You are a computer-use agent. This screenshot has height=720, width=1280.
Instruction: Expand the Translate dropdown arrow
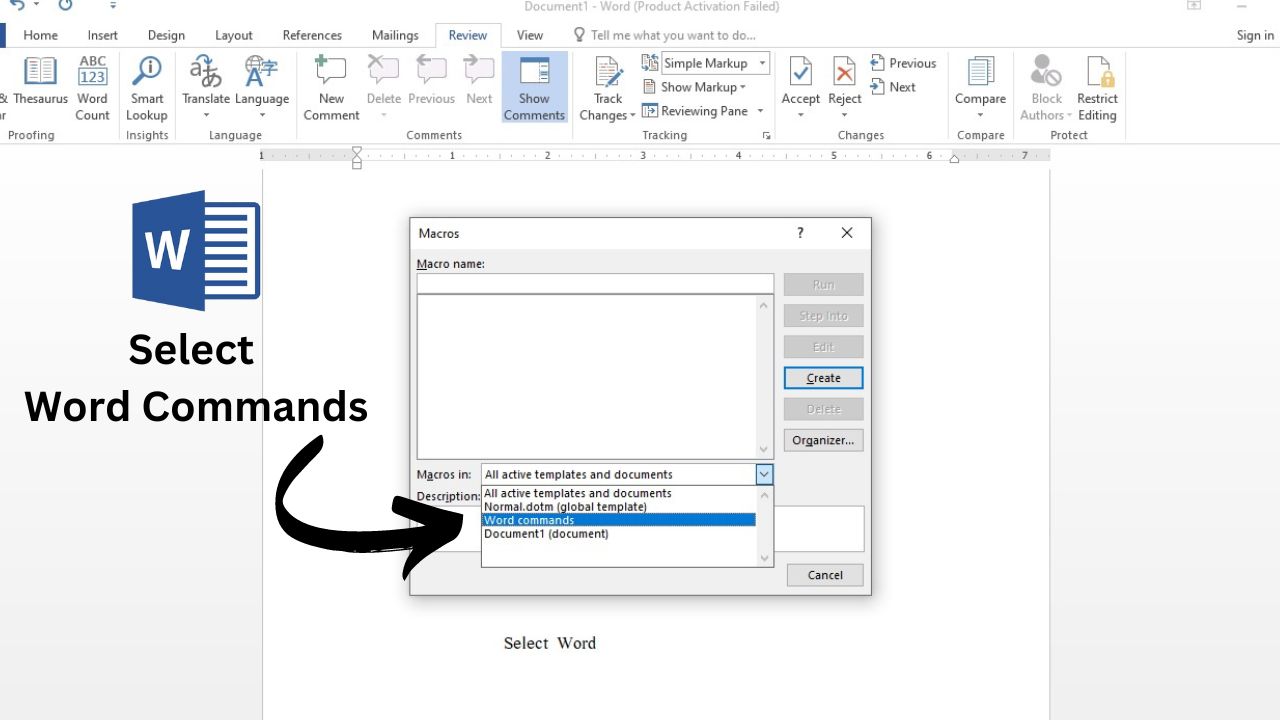[x=206, y=115]
